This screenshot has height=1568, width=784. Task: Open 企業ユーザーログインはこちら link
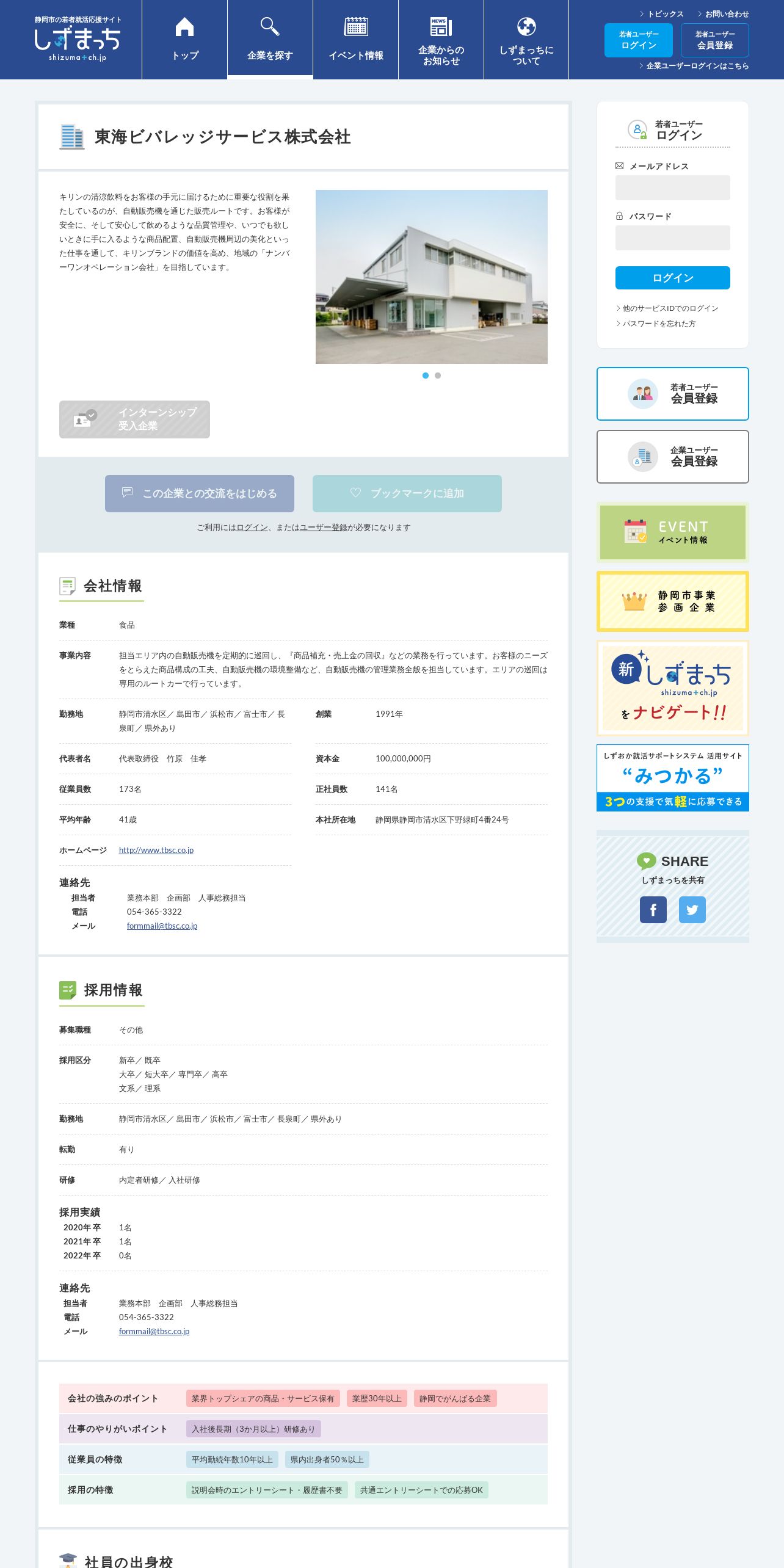point(694,65)
